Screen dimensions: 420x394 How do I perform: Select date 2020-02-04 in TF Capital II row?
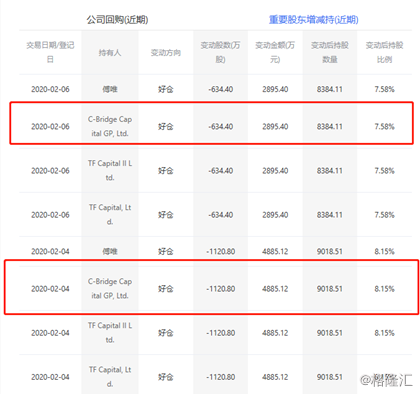point(50,333)
